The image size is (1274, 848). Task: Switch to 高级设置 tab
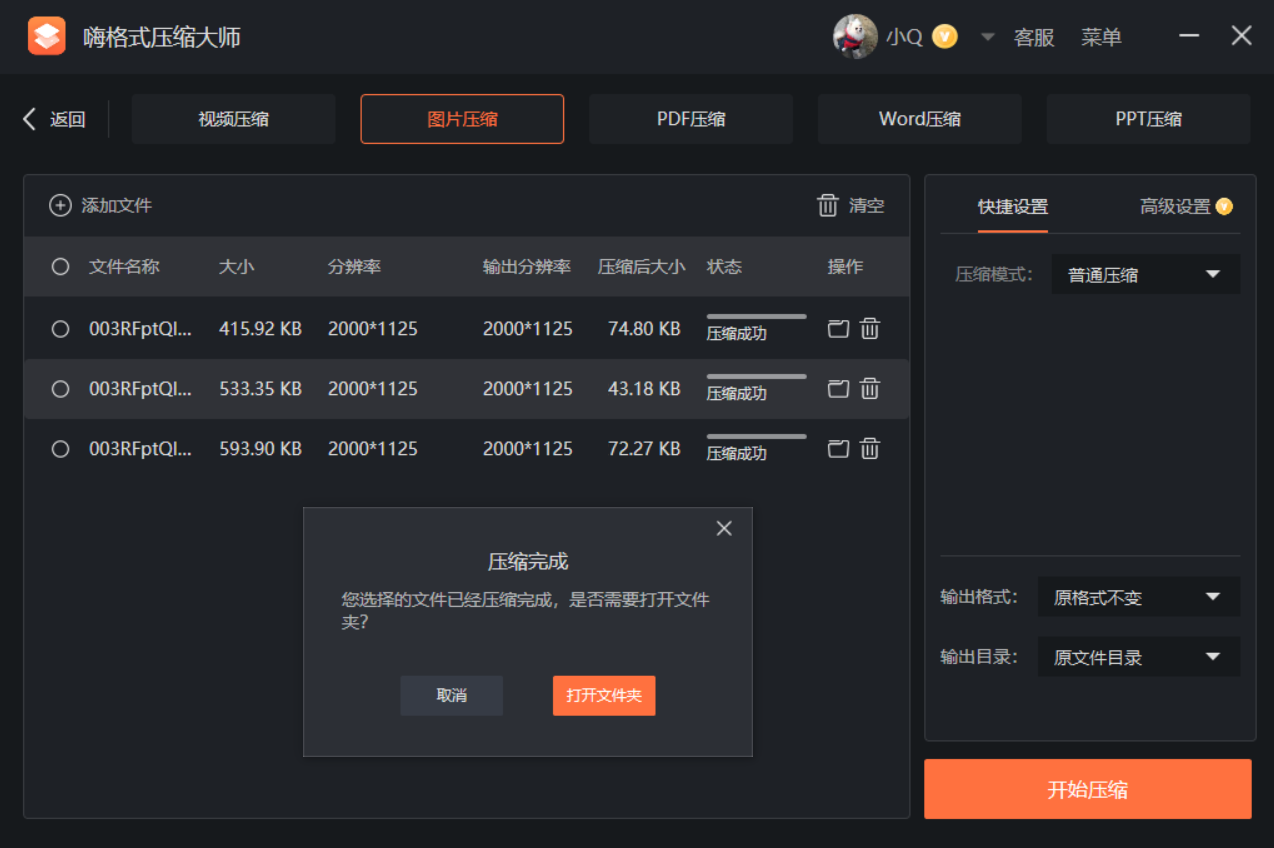point(1175,207)
